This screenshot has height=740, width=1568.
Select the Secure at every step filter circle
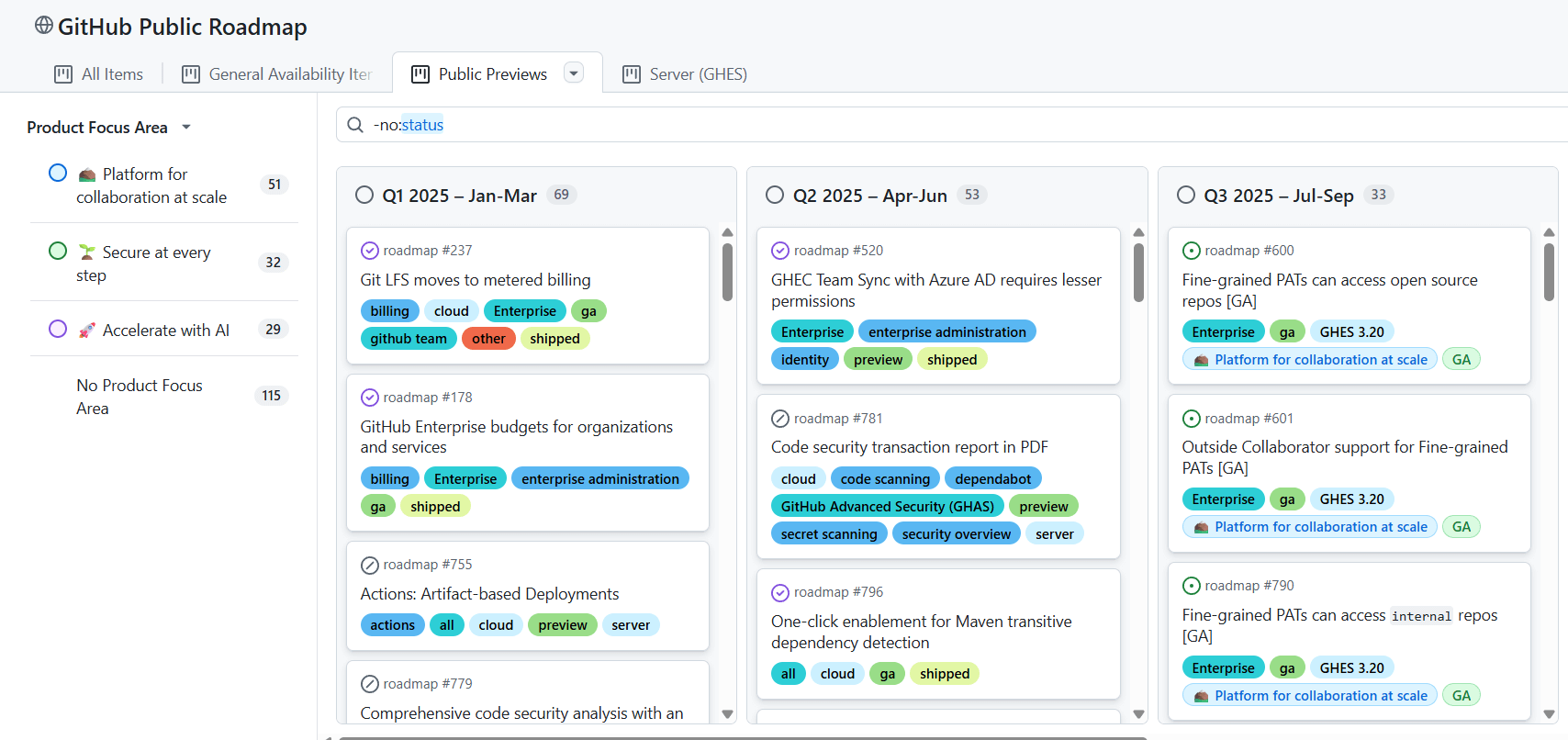pos(58,251)
